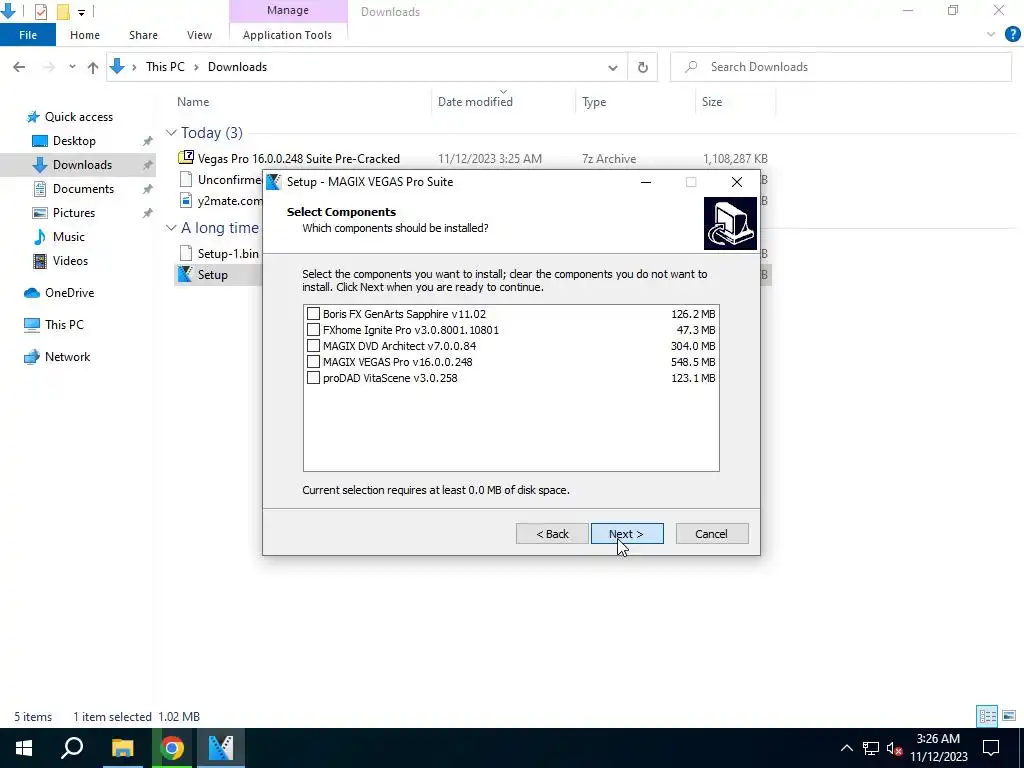Open Desktop in navigation pane

(74, 141)
